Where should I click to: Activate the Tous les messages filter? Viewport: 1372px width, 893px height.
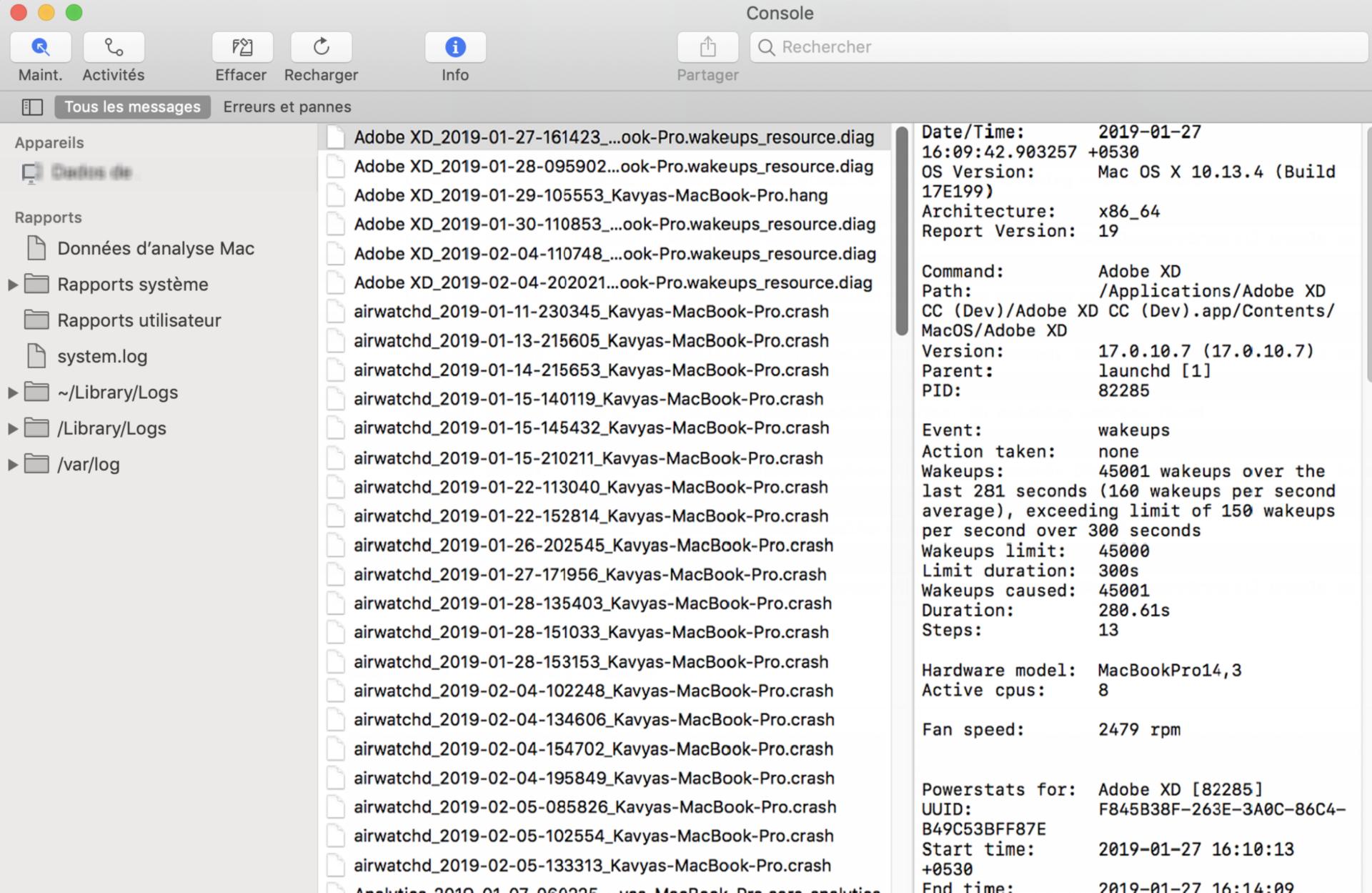pos(131,107)
